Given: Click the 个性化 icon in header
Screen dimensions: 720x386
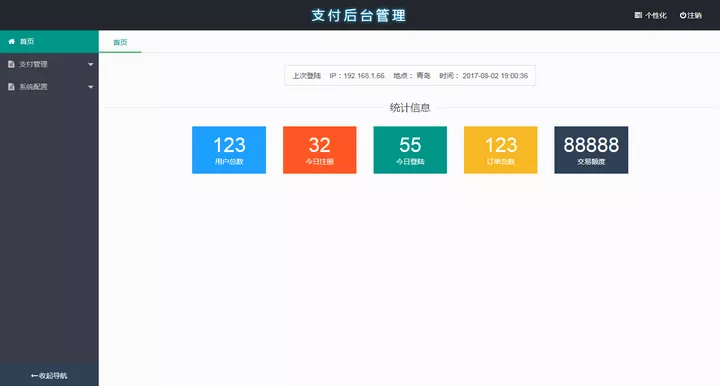Looking at the screenshot, I should 638,15.
